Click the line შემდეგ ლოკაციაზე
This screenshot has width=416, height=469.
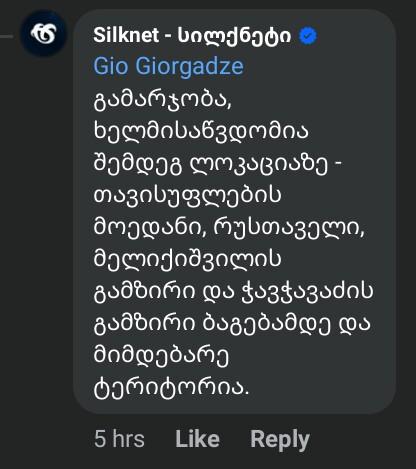(210, 164)
